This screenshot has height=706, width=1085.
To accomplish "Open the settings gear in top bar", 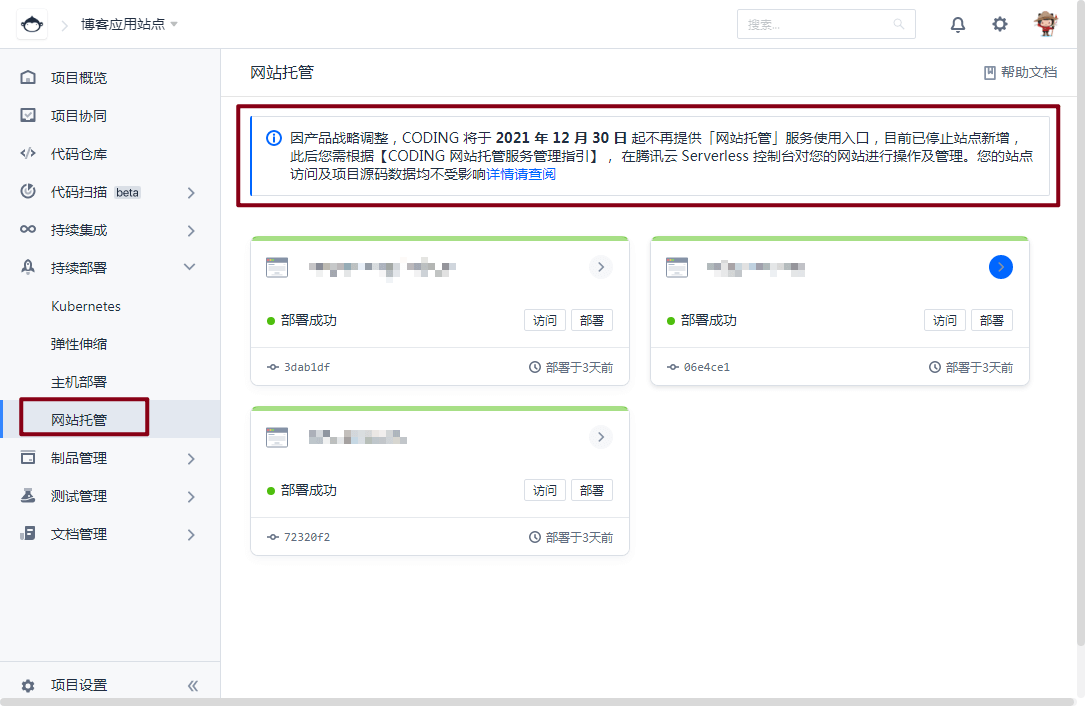I will (x=1000, y=24).
